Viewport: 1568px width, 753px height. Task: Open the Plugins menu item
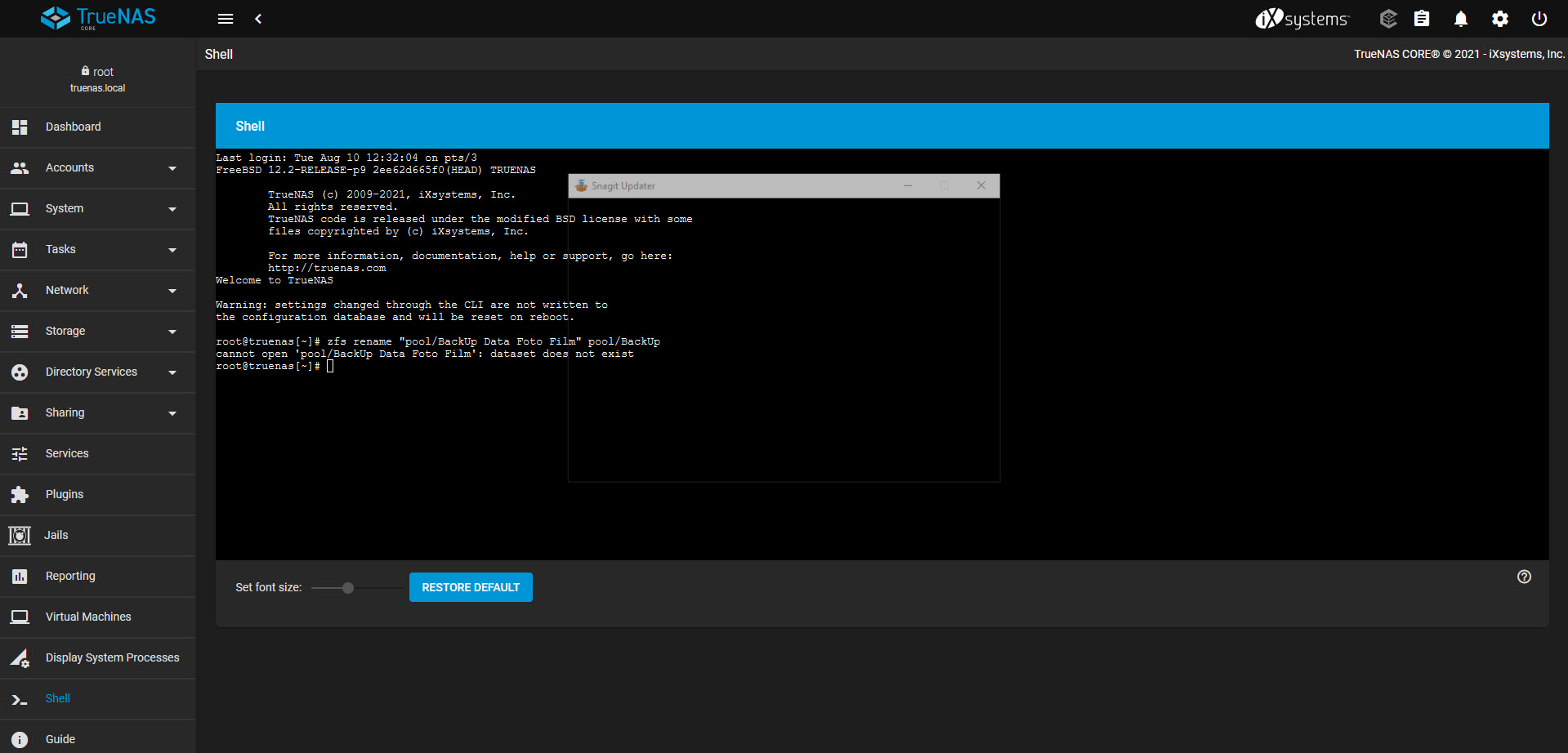click(x=98, y=494)
